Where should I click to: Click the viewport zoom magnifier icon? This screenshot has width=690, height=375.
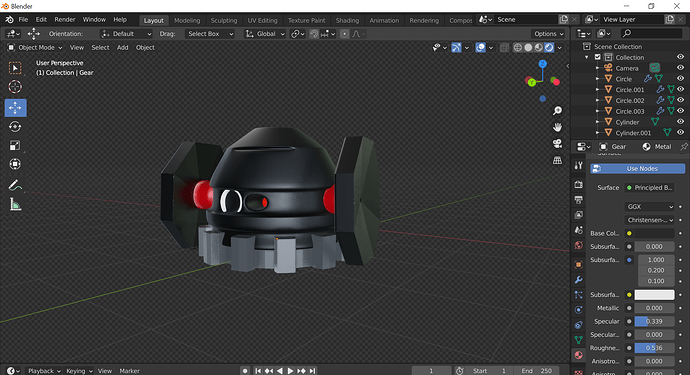tap(558, 111)
